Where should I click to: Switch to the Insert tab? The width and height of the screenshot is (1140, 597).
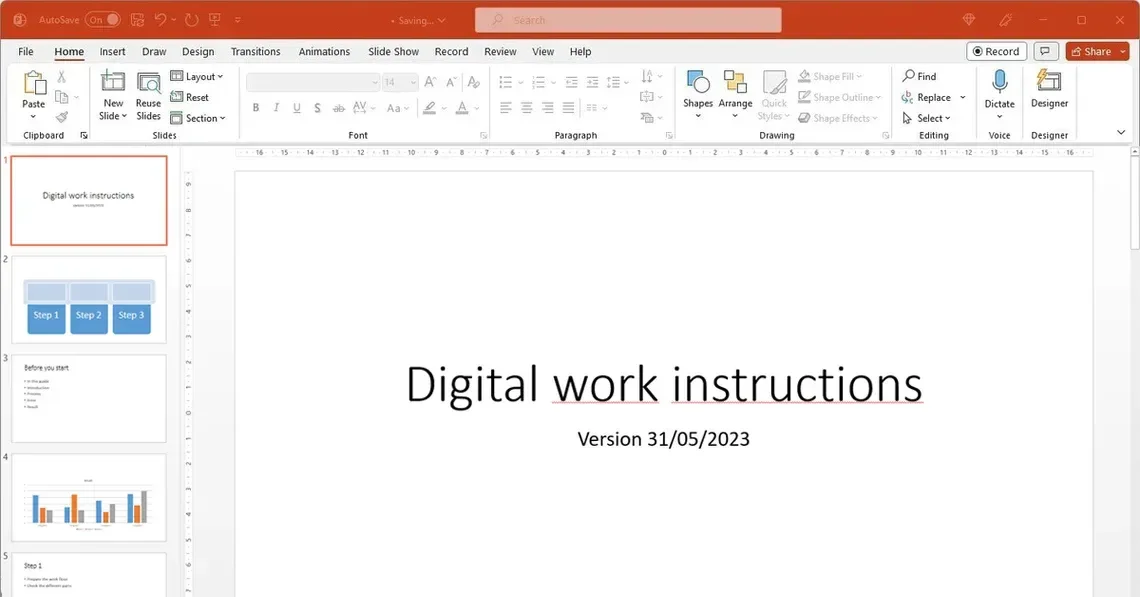click(112, 52)
